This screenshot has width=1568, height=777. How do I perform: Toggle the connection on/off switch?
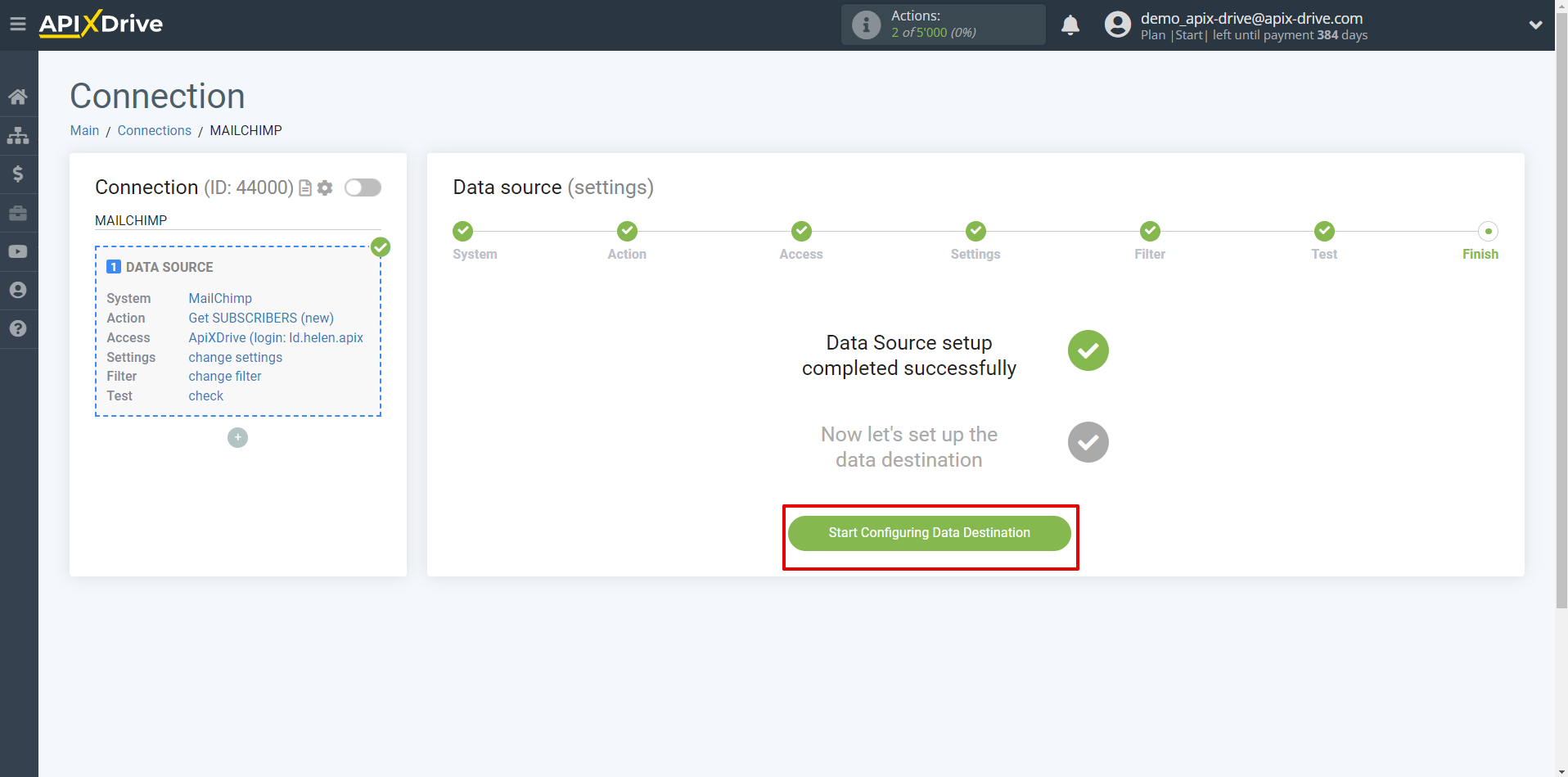tap(363, 187)
